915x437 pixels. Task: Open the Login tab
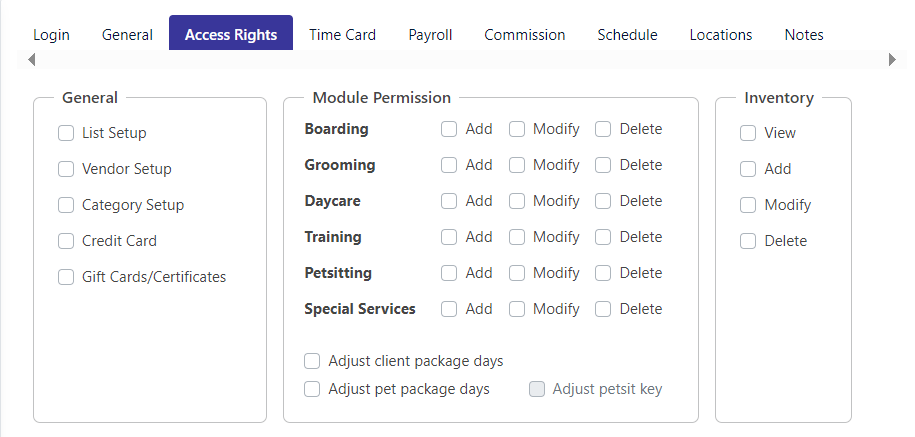pos(51,35)
